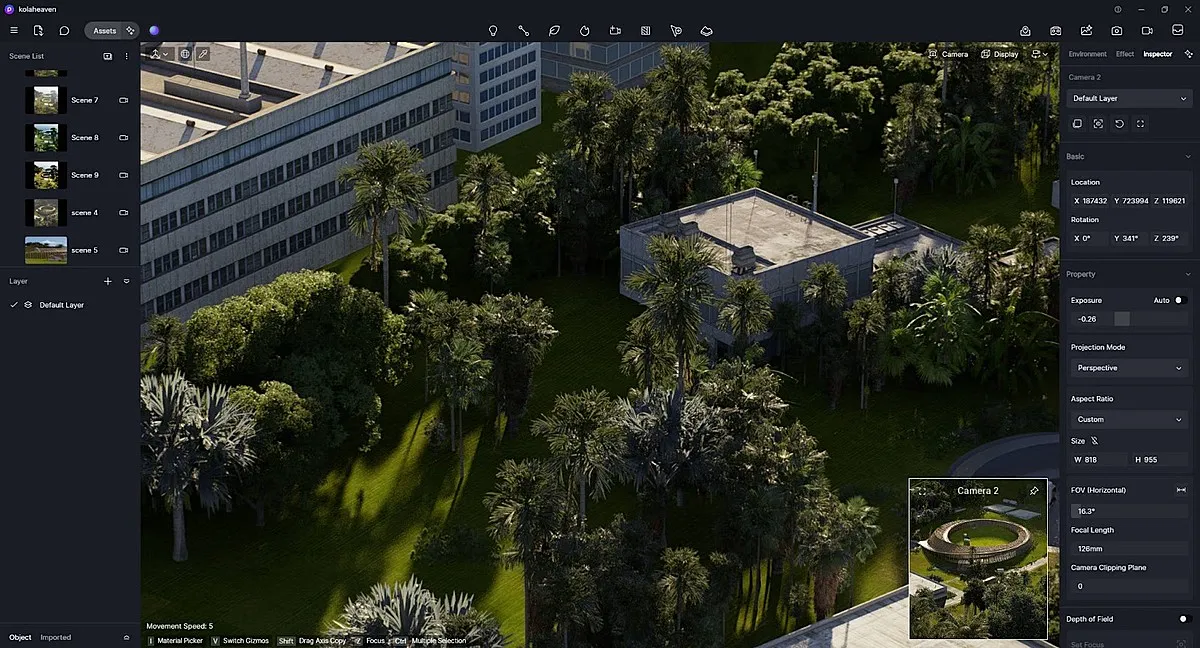Open the chat bubble icon

click(x=64, y=31)
